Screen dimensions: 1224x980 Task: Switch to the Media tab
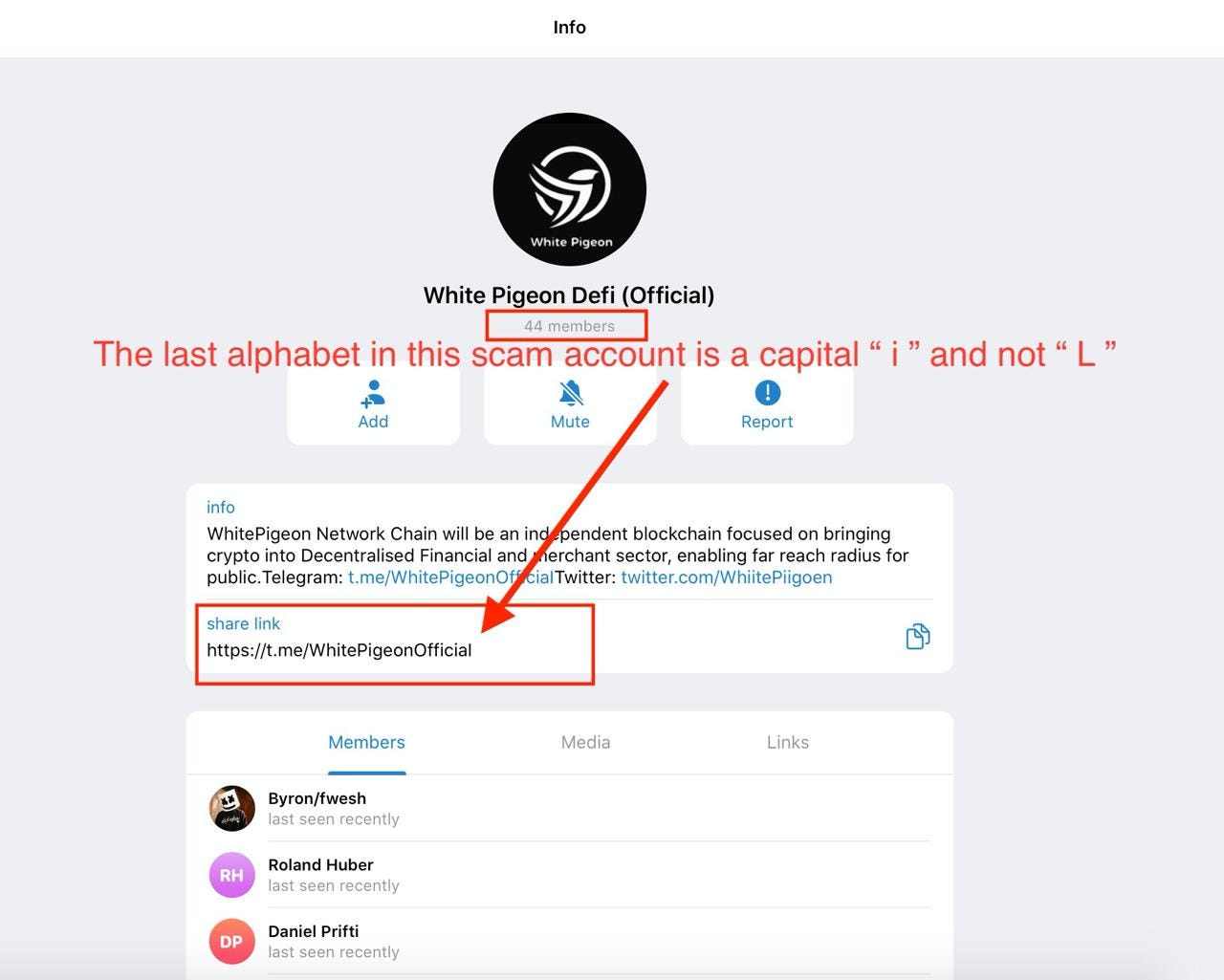[x=585, y=742]
